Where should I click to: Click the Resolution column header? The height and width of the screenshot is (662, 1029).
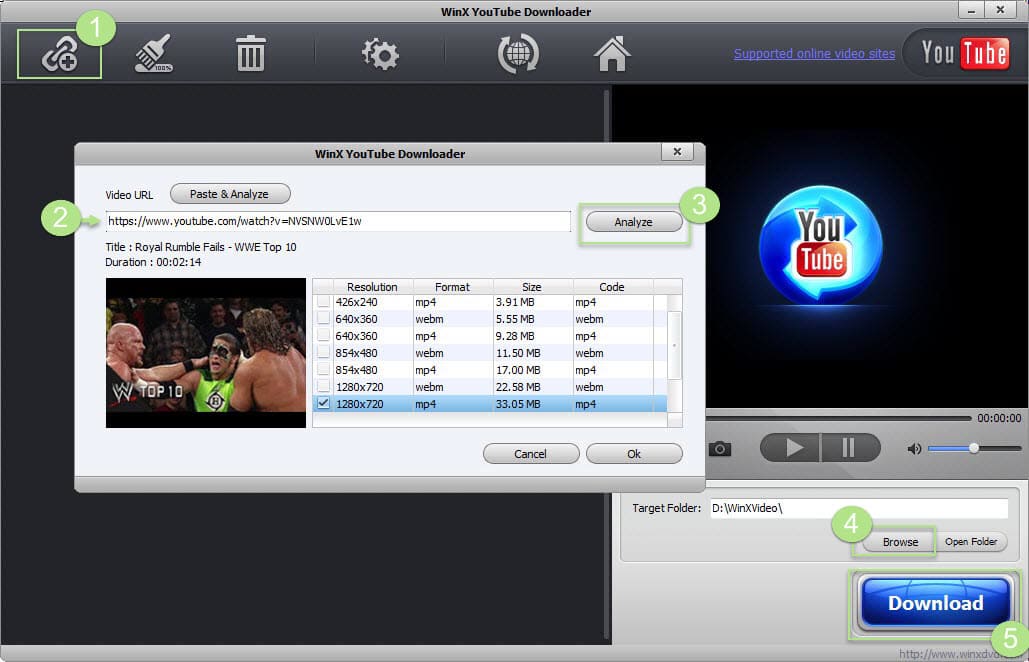pyautogui.click(x=372, y=287)
